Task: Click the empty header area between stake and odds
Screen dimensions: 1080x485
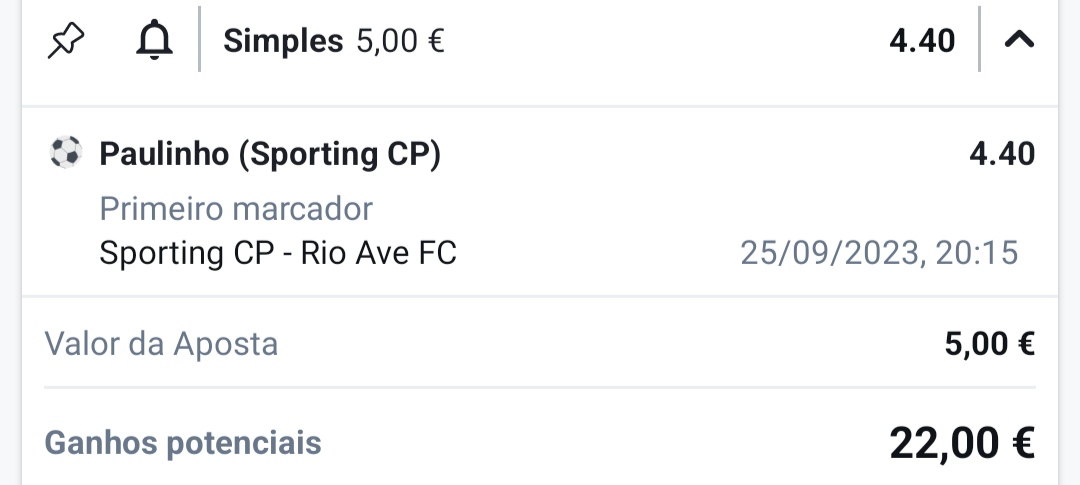Action: (x=667, y=41)
